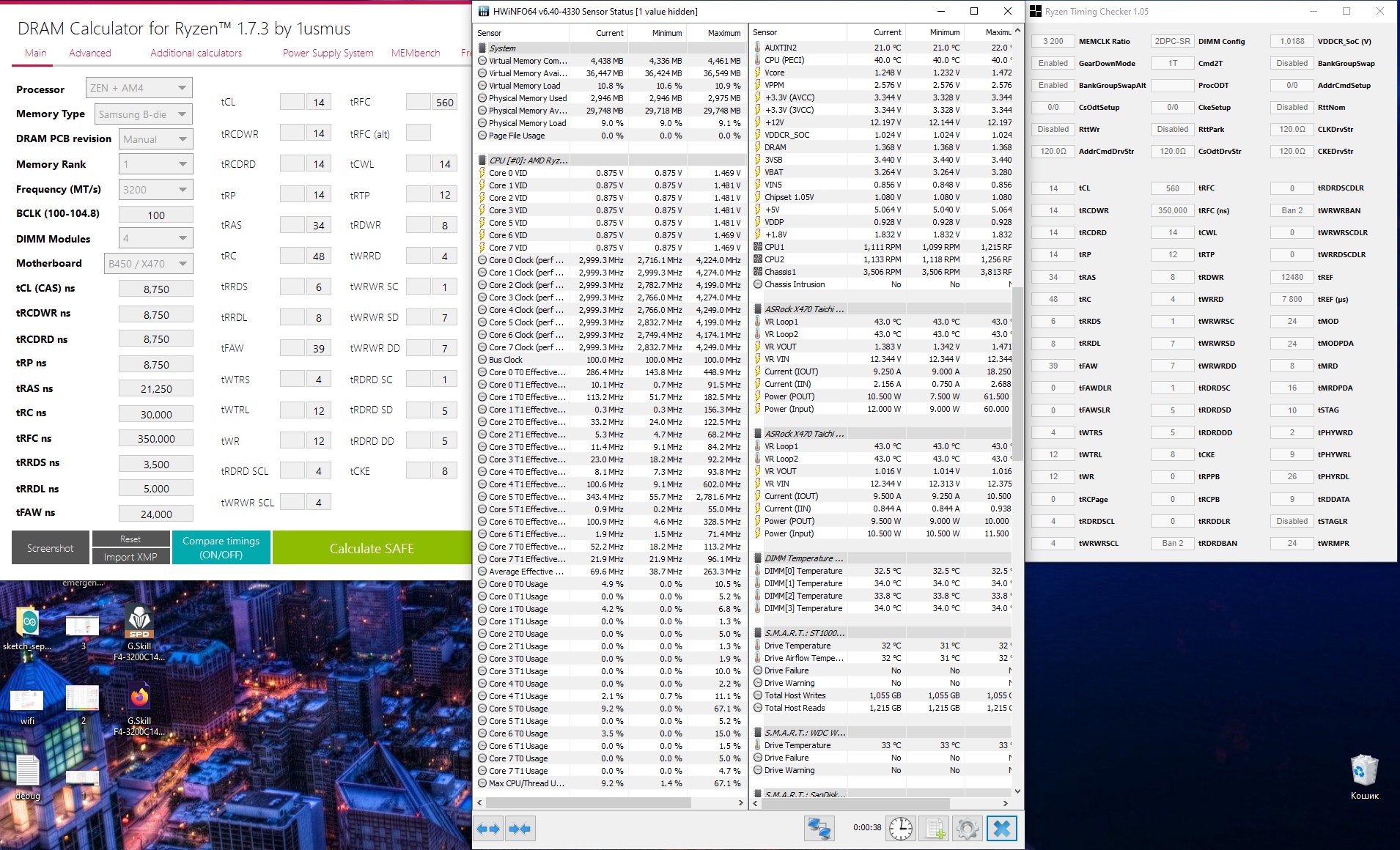Click the Ryzen Timing Checker title bar icon
Image resolution: width=1400 pixels, height=850 pixels.
1036,11
